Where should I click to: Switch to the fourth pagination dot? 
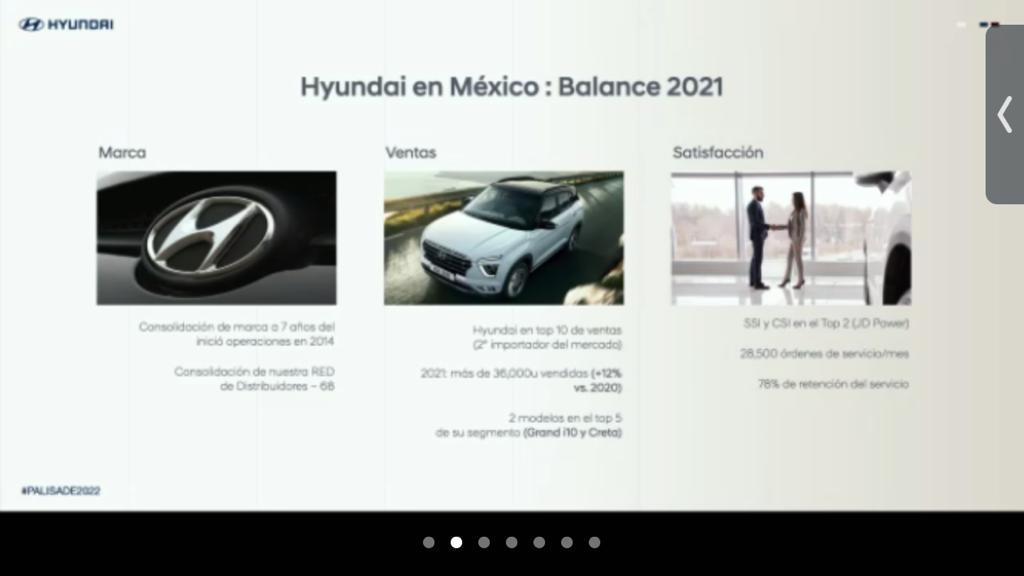pyautogui.click(x=512, y=542)
